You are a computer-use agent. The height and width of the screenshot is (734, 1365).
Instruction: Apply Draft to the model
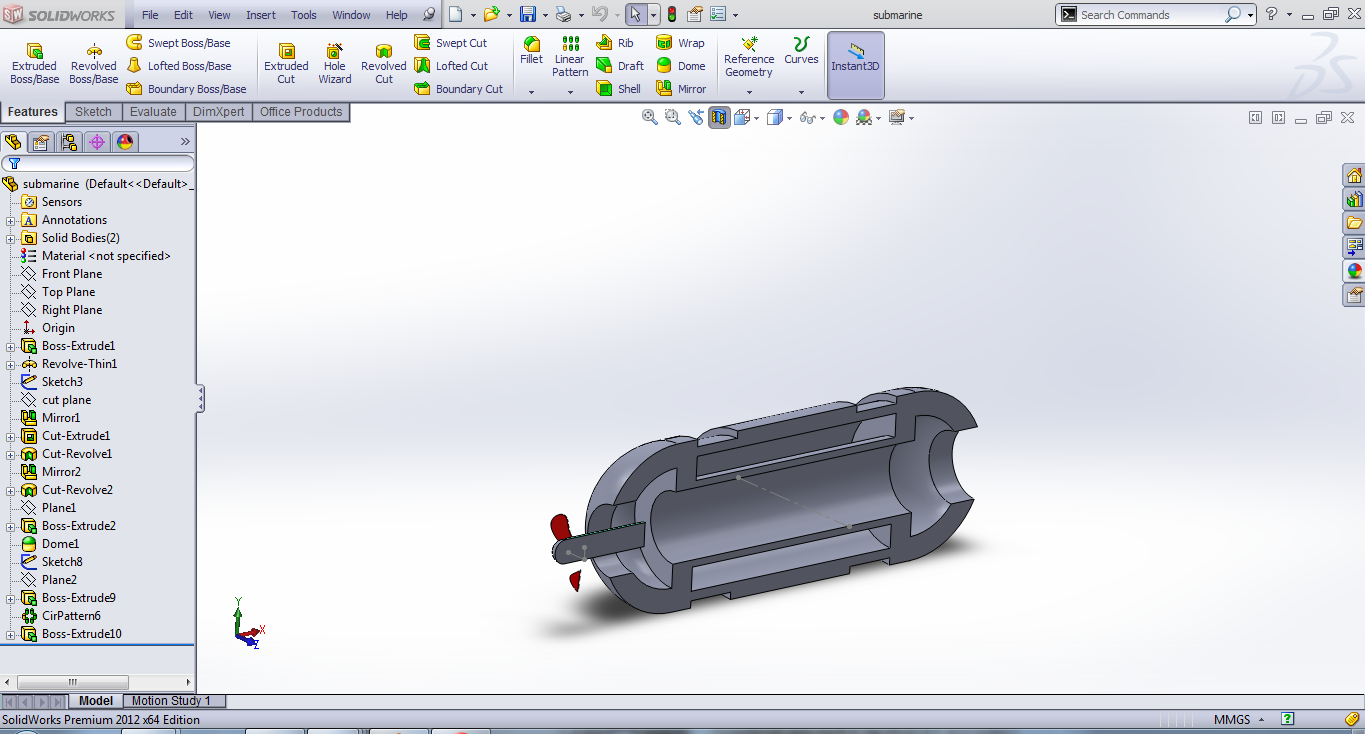pos(620,66)
